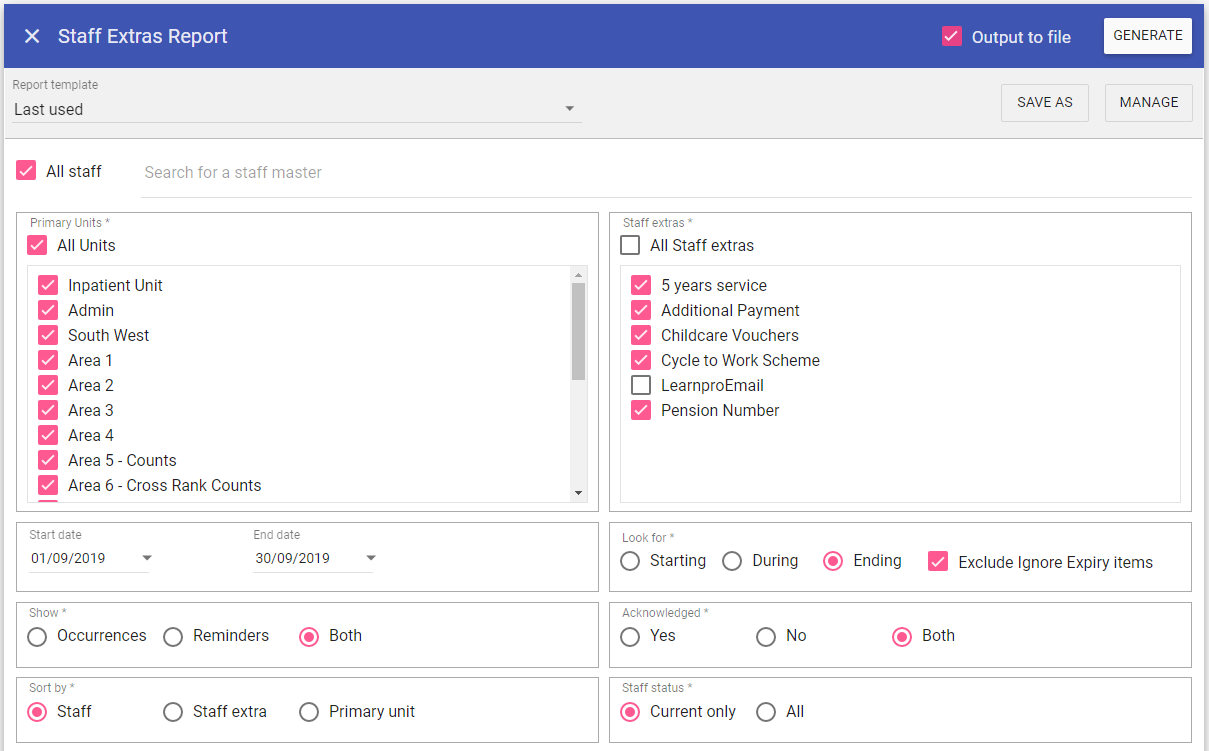Expand the Report template dropdown

569,109
